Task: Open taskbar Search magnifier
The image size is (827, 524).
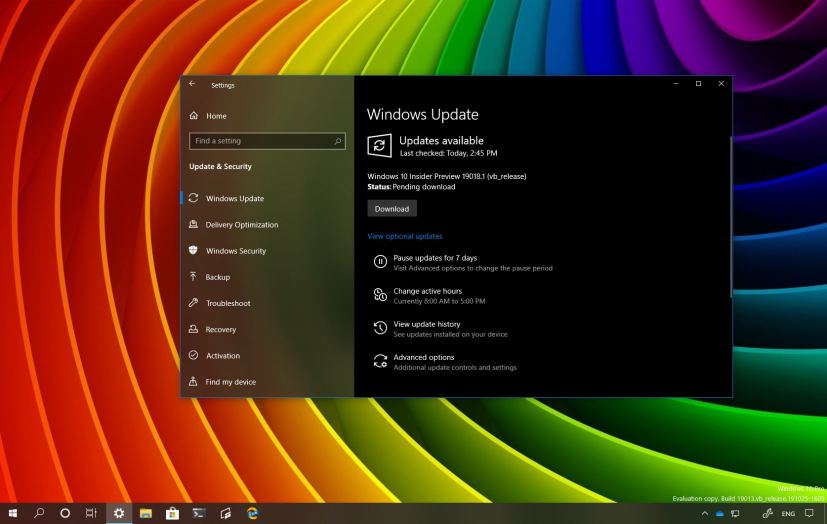Action: [x=39, y=513]
